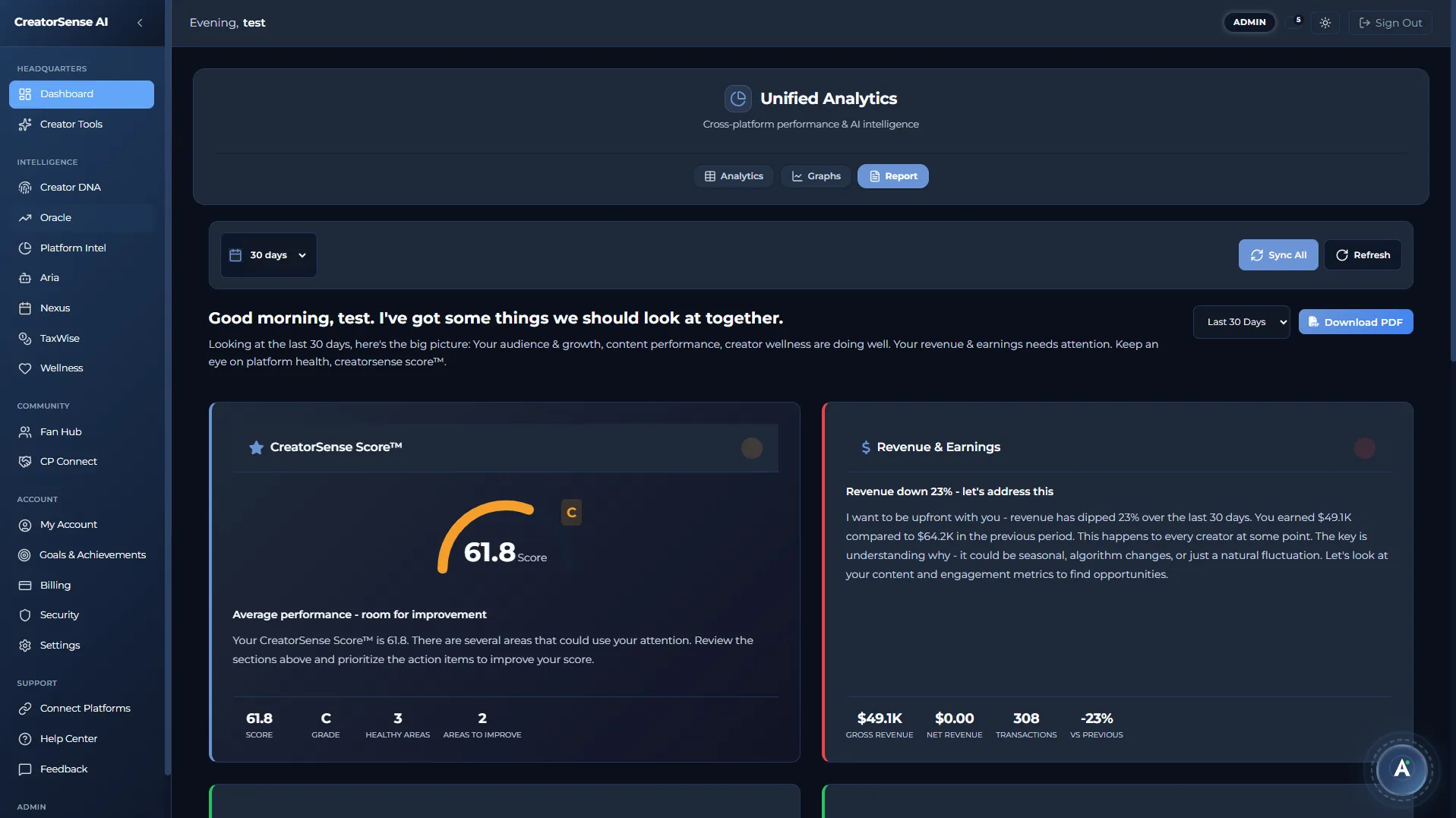Download the report as PDF
Screen dimensions: 1456x818
click(1356, 321)
